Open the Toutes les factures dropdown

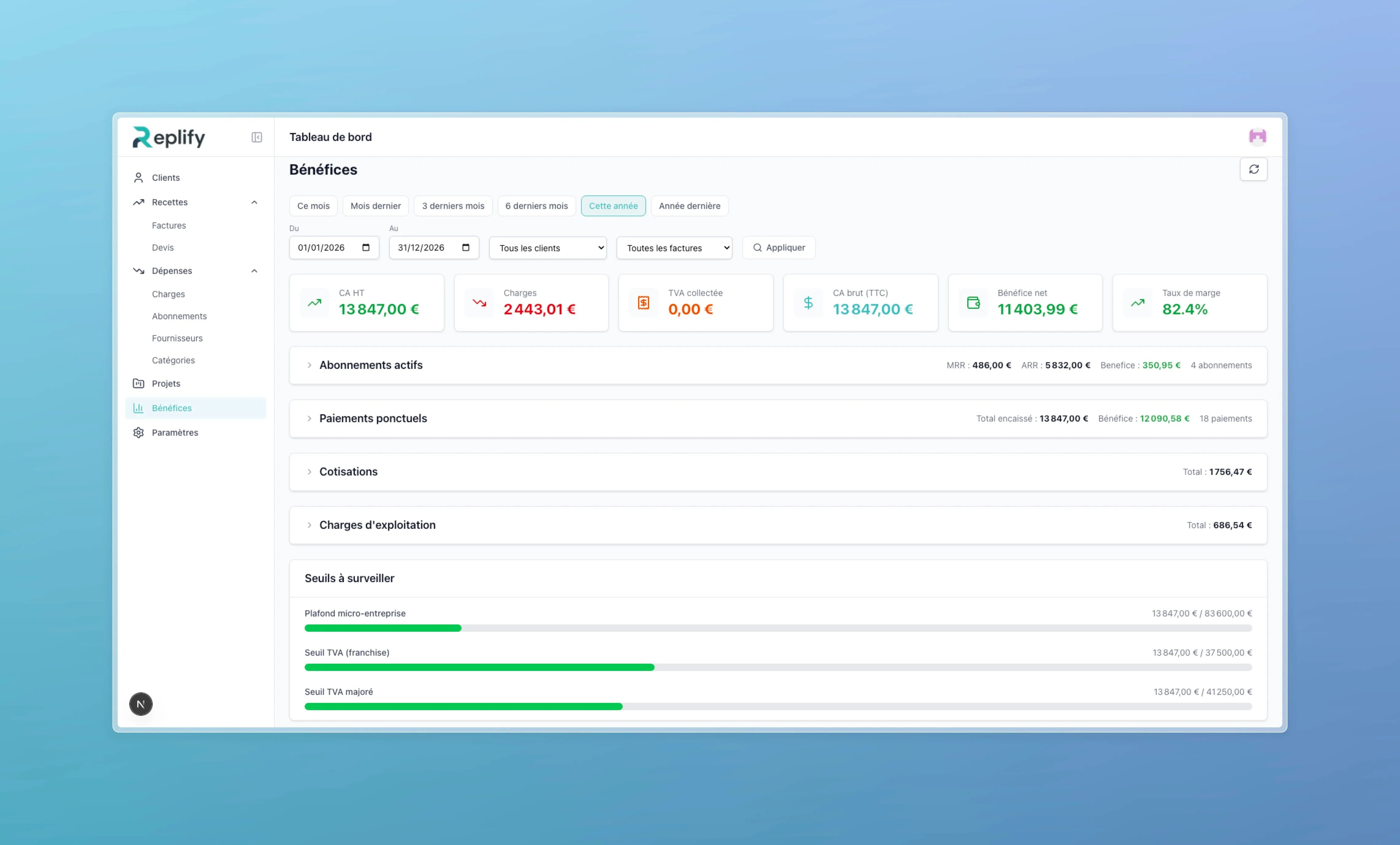pyautogui.click(x=674, y=248)
